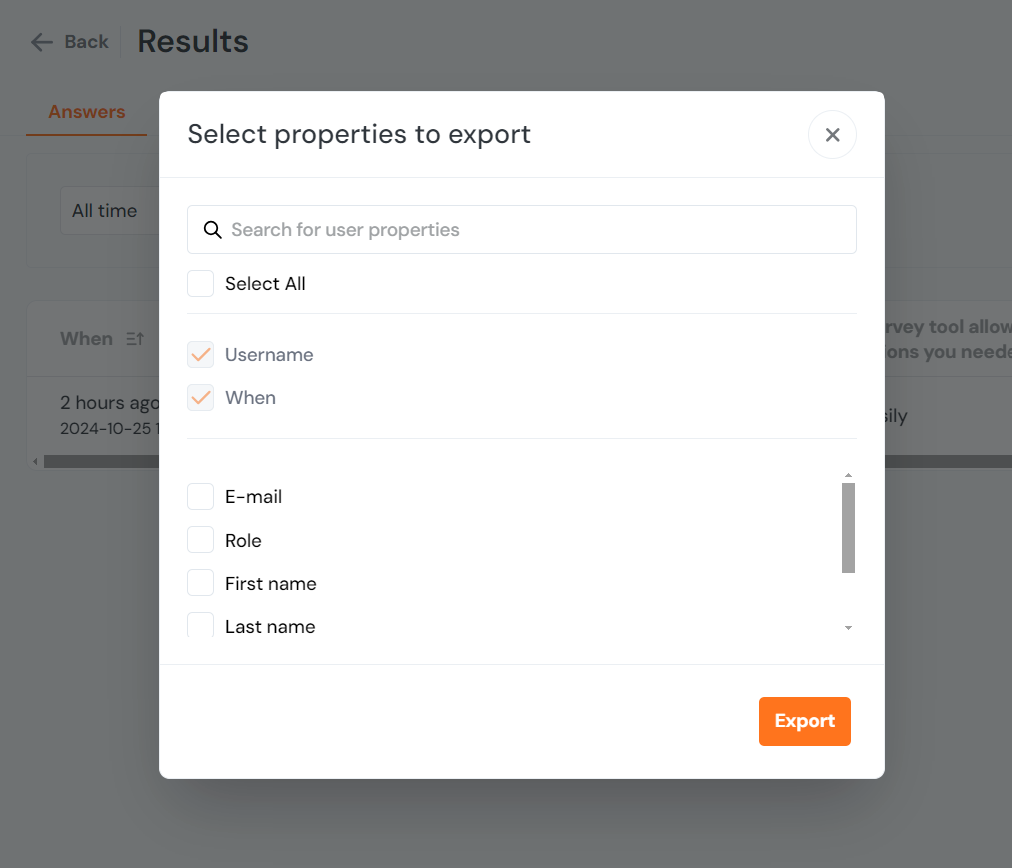Uncheck the Username property checkbox
Image resolution: width=1012 pixels, height=868 pixels.
coord(201,355)
